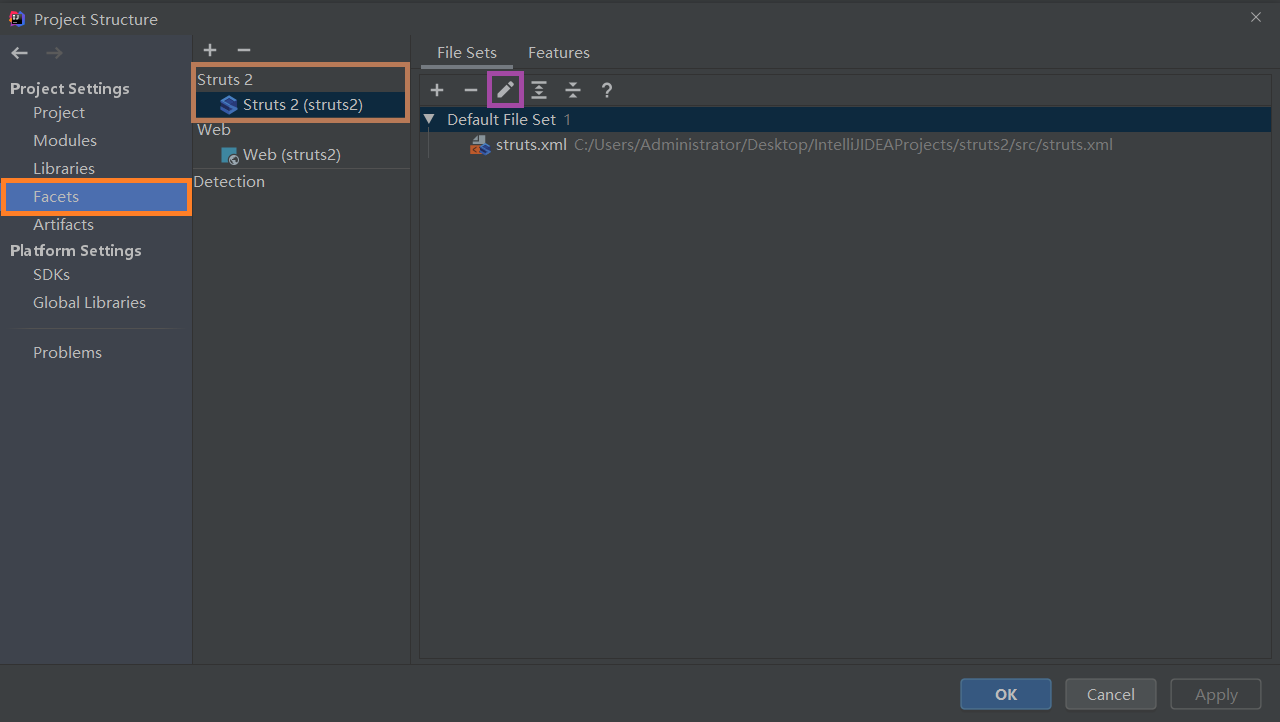Click the Cancel button

tap(1111, 694)
